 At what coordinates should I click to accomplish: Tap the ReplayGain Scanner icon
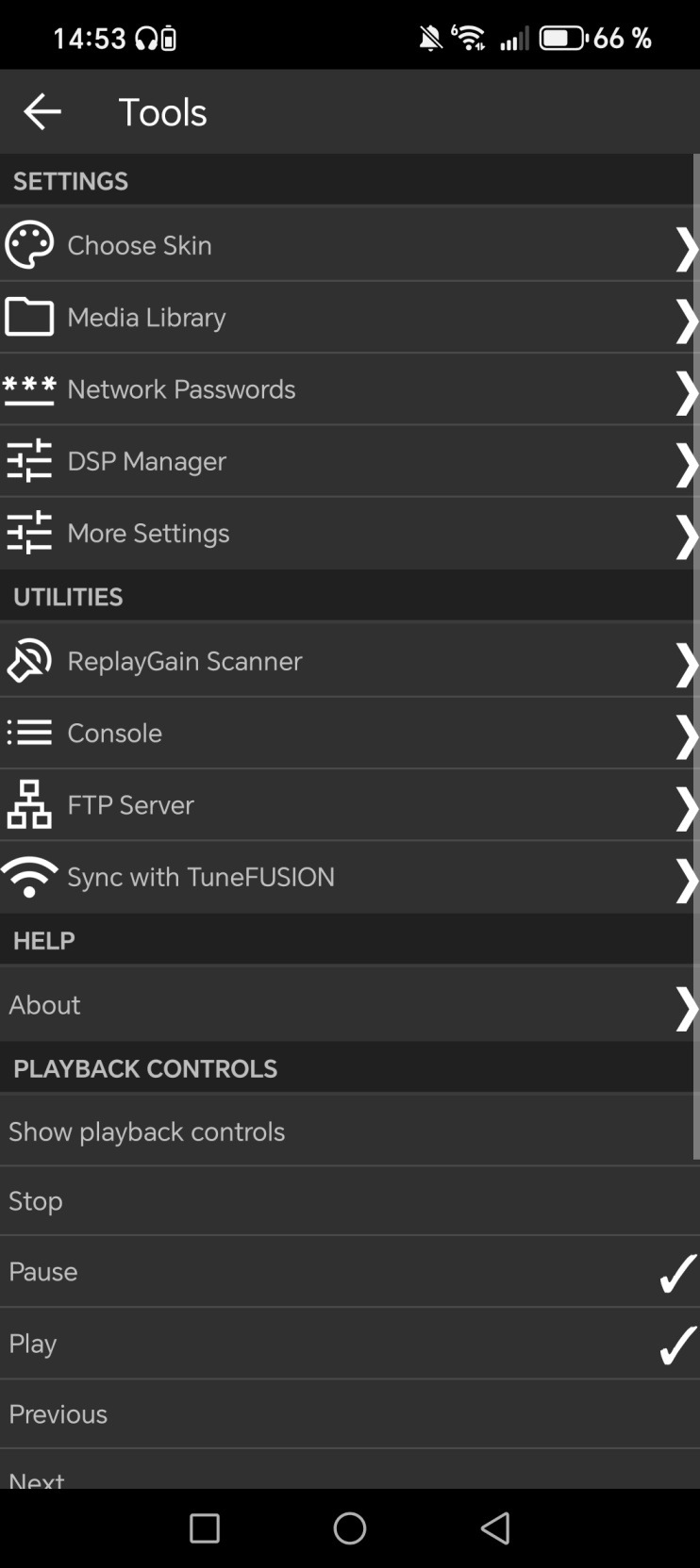(29, 661)
